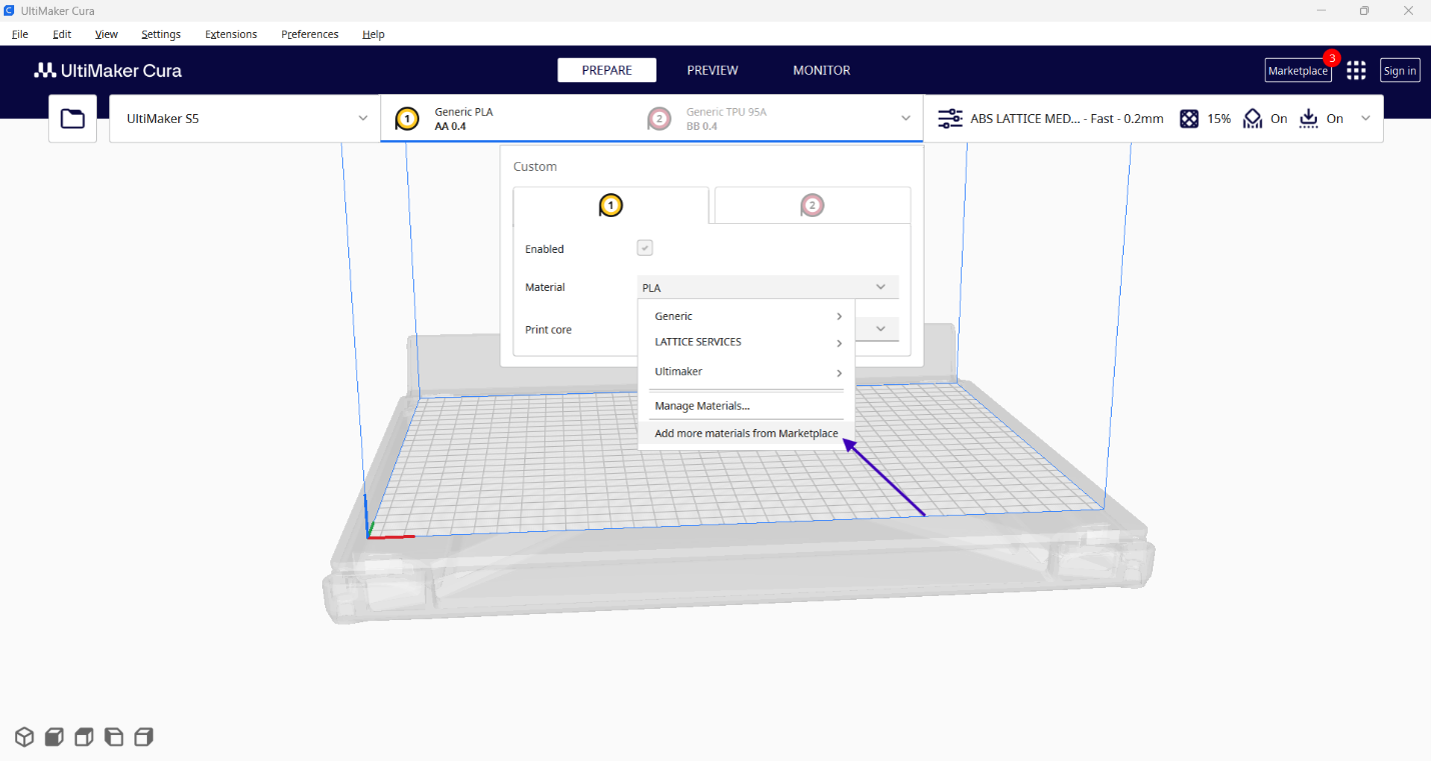Click the build plate adhesion icon
Screen dimensions: 1431x761
[x=1309, y=118]
